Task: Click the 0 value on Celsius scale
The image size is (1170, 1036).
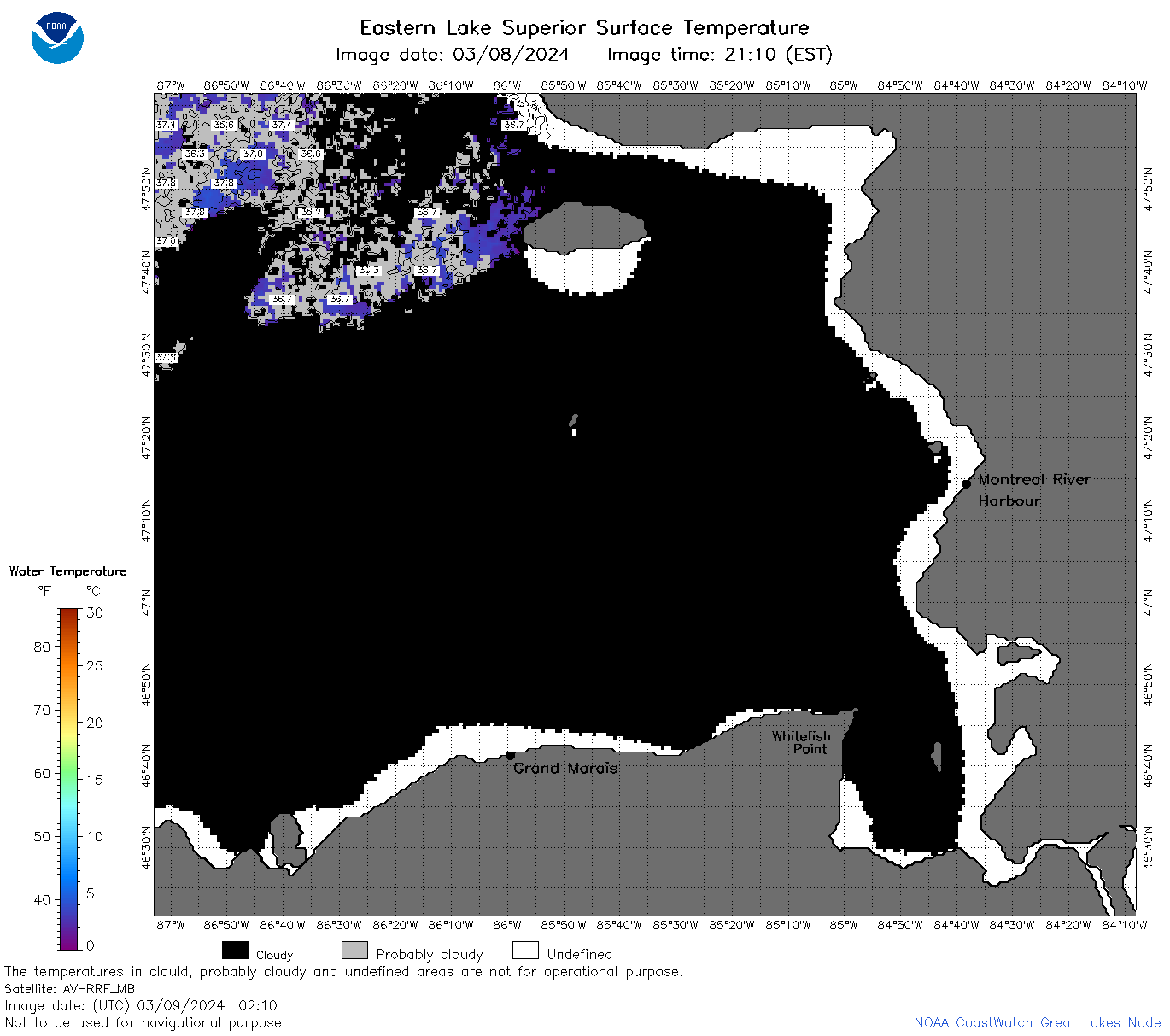Action: click(91, 945)
